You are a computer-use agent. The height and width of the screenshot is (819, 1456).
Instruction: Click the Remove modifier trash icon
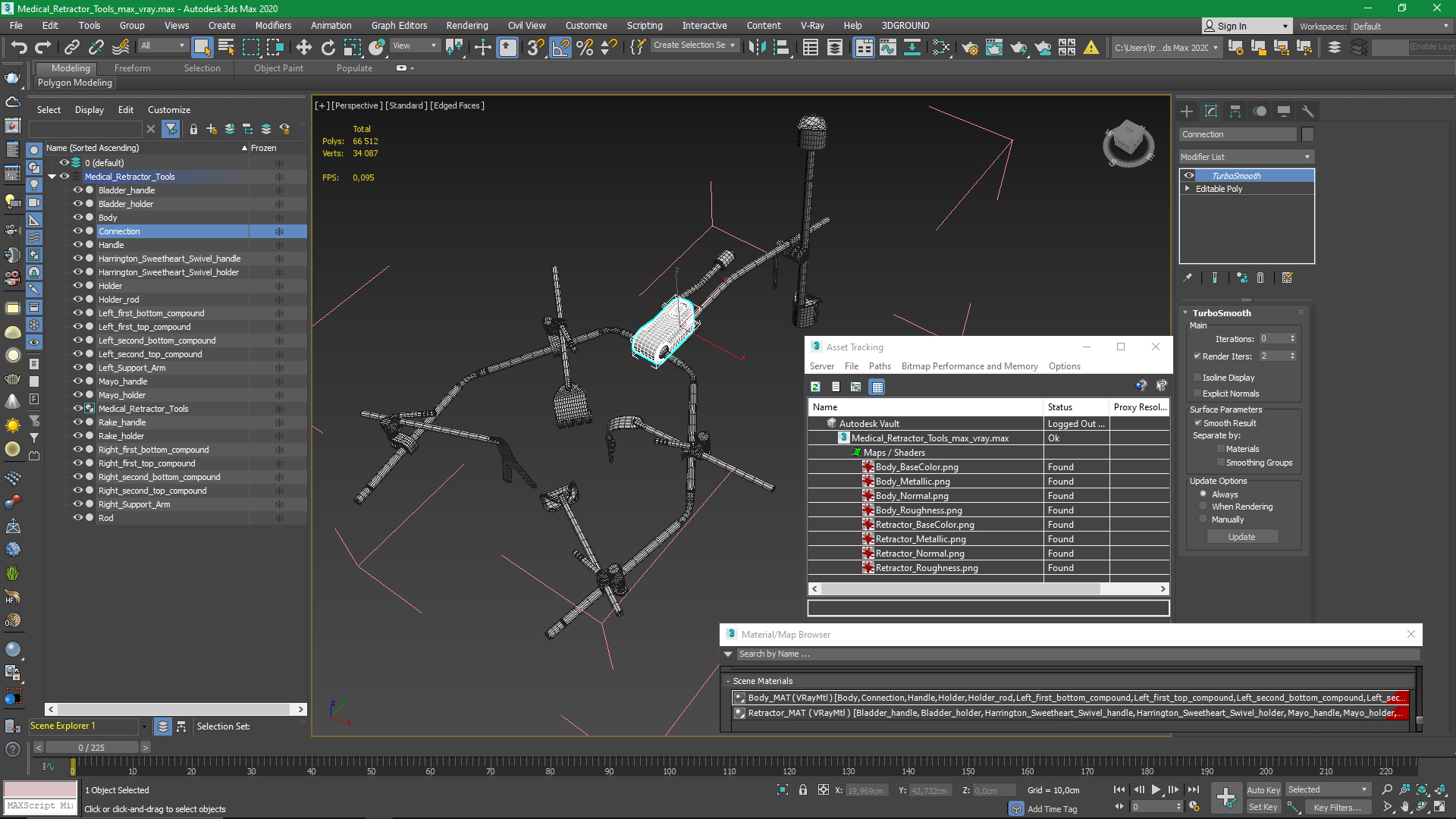(x=1260, y=278)
